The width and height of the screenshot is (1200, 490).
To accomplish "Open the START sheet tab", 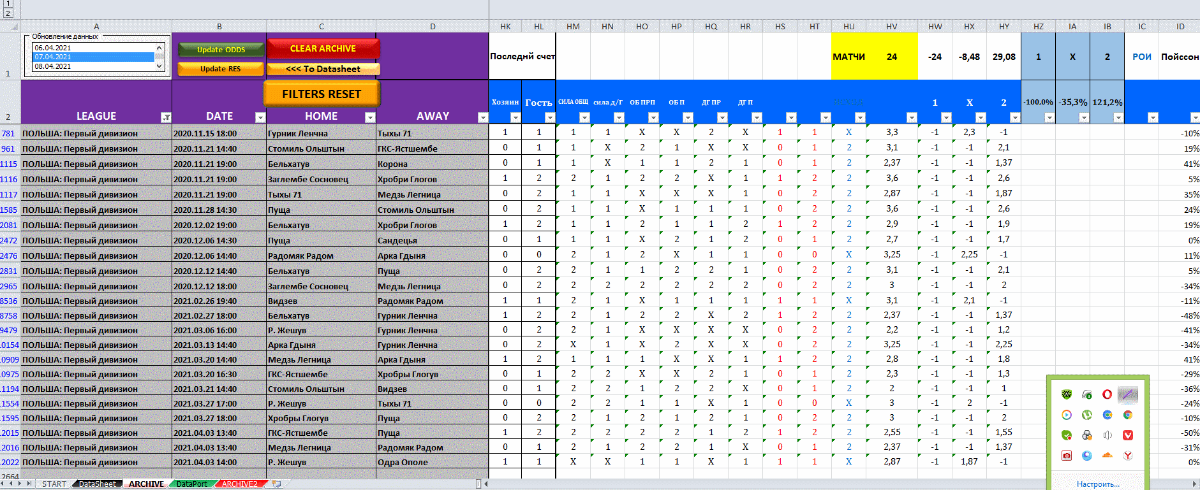I will click(54, 484).
